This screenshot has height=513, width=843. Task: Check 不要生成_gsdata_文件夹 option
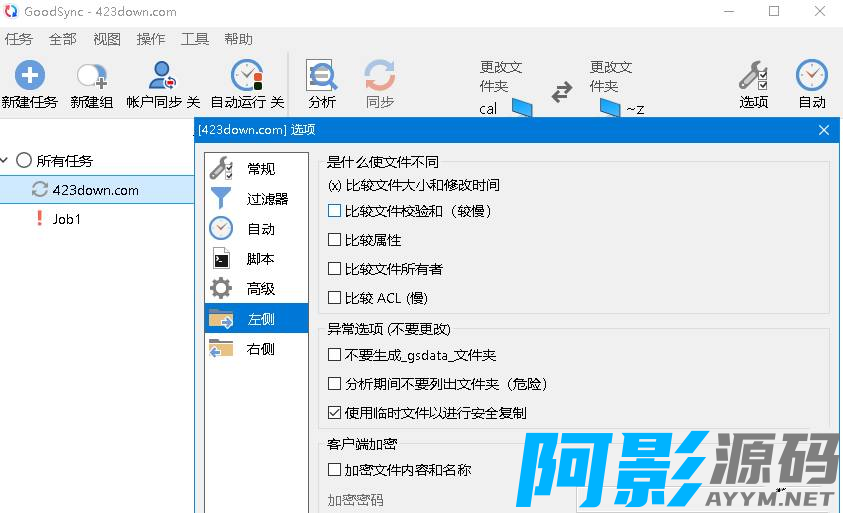(x=334, y=354)
